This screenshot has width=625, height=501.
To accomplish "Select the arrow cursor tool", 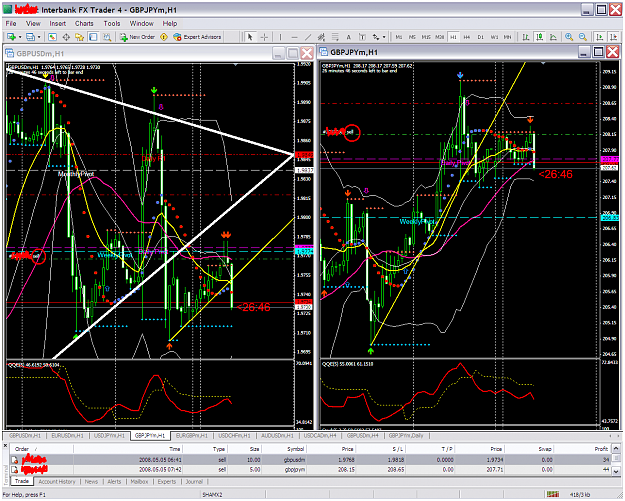I will (250, 37).
